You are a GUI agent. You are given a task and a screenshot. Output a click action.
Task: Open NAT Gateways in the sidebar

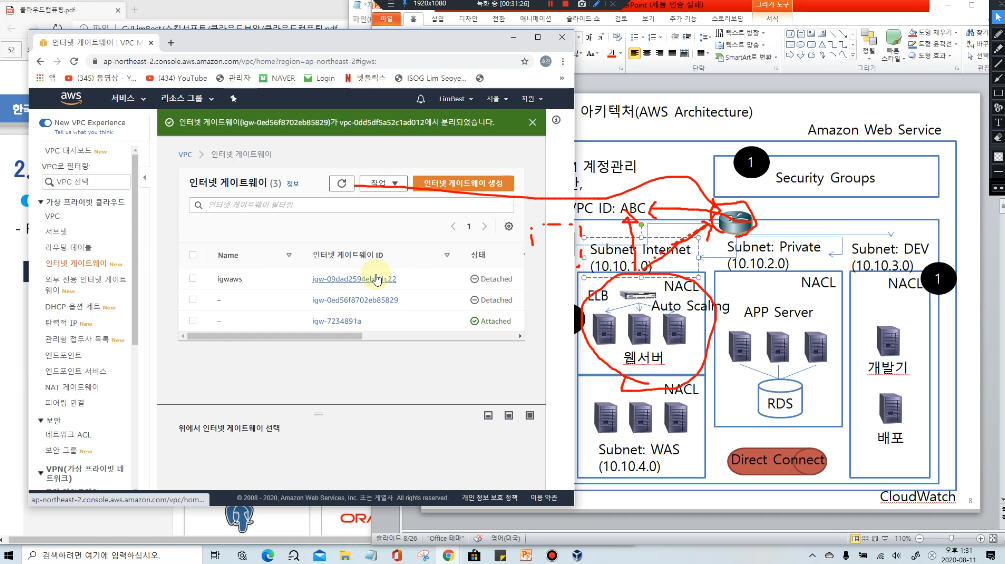click(71, 387)
